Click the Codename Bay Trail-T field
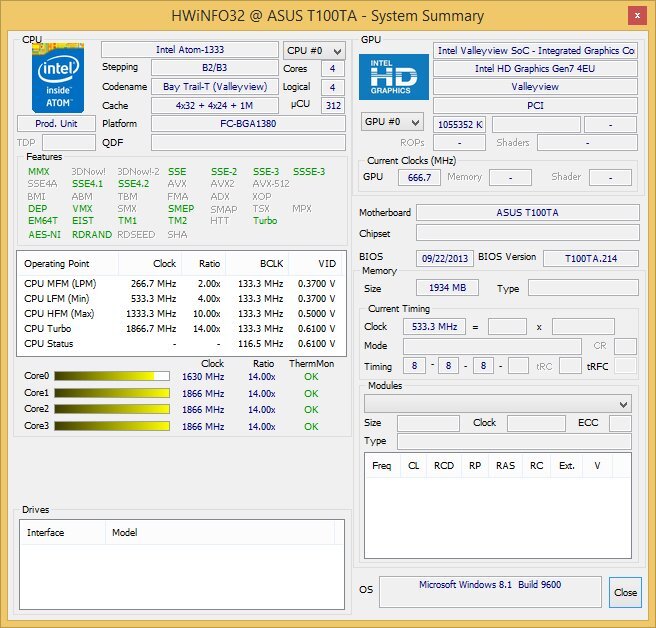This screenshot has width=656, height=628. 215,87
